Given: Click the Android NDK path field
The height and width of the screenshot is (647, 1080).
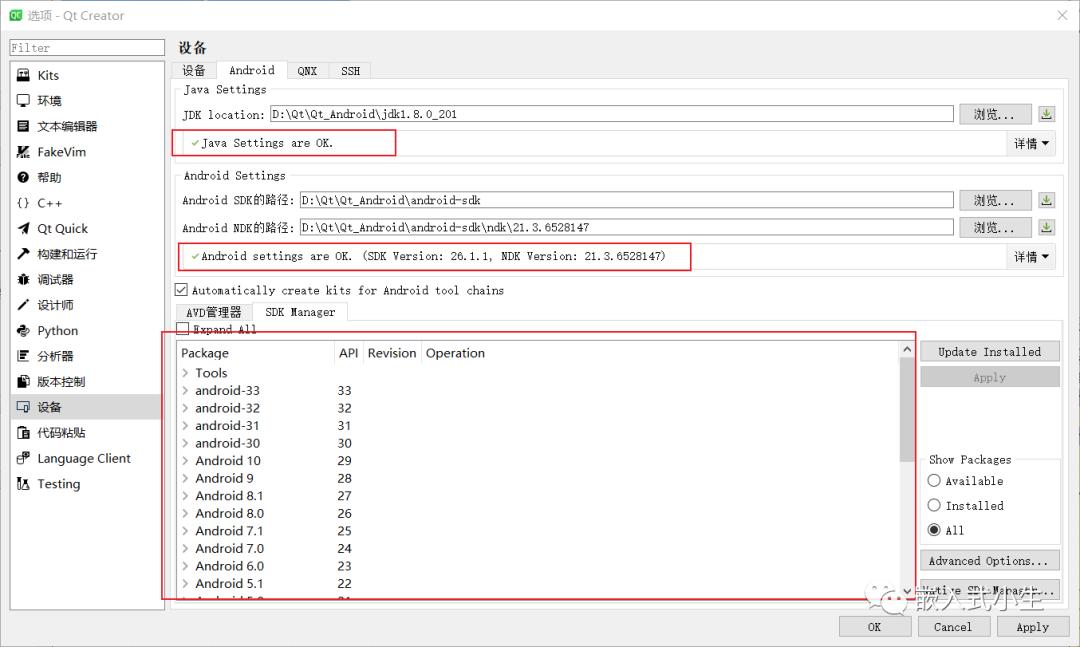Looking at the screenshot, I should pos(627,227).
